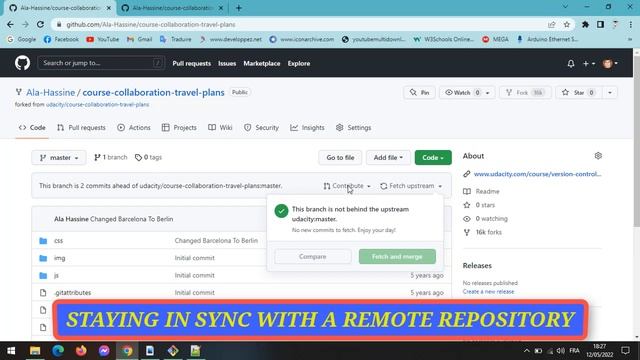Open the Actions tab

134,128
